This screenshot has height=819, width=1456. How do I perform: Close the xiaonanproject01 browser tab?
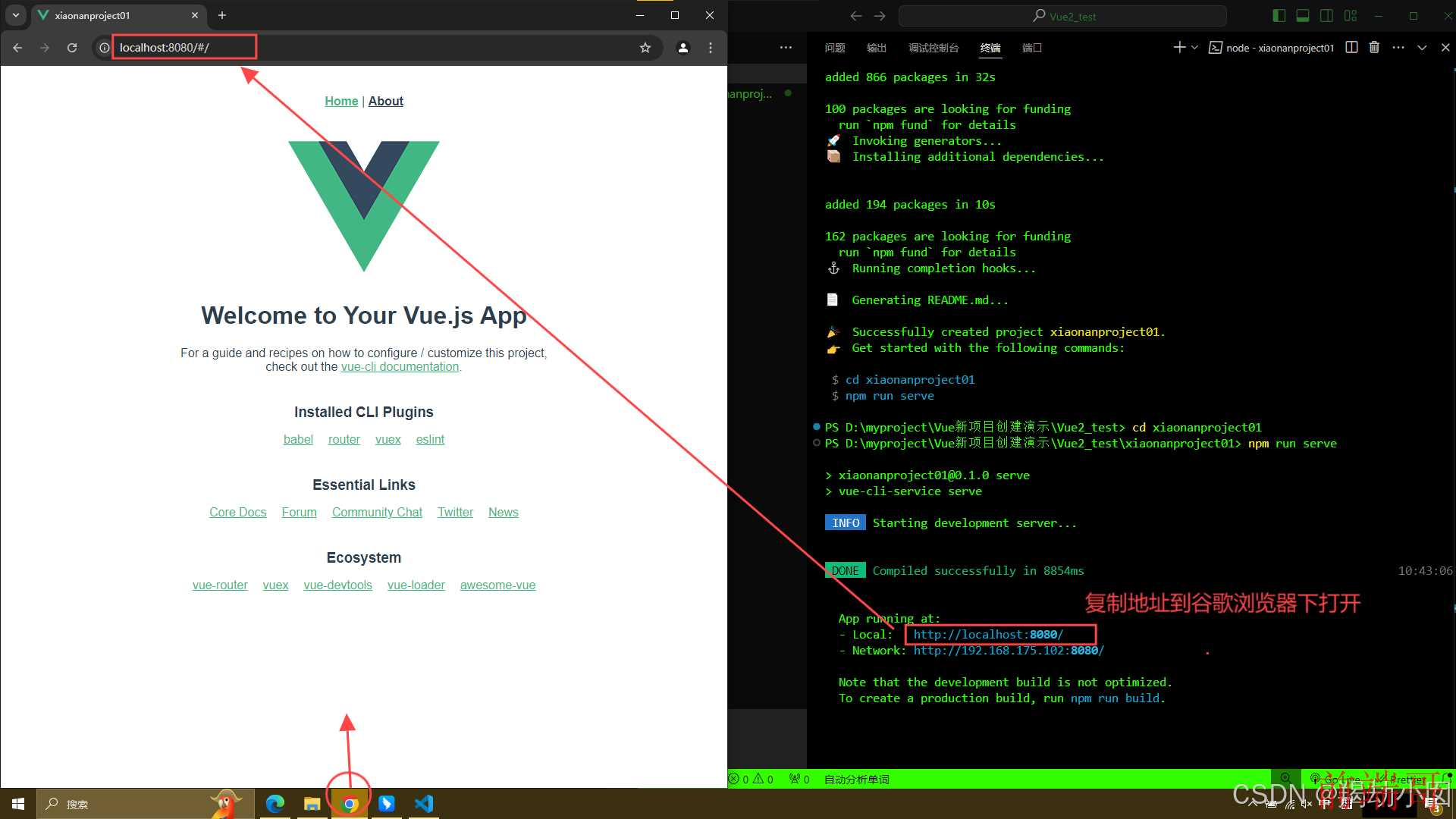coord(195,15)
